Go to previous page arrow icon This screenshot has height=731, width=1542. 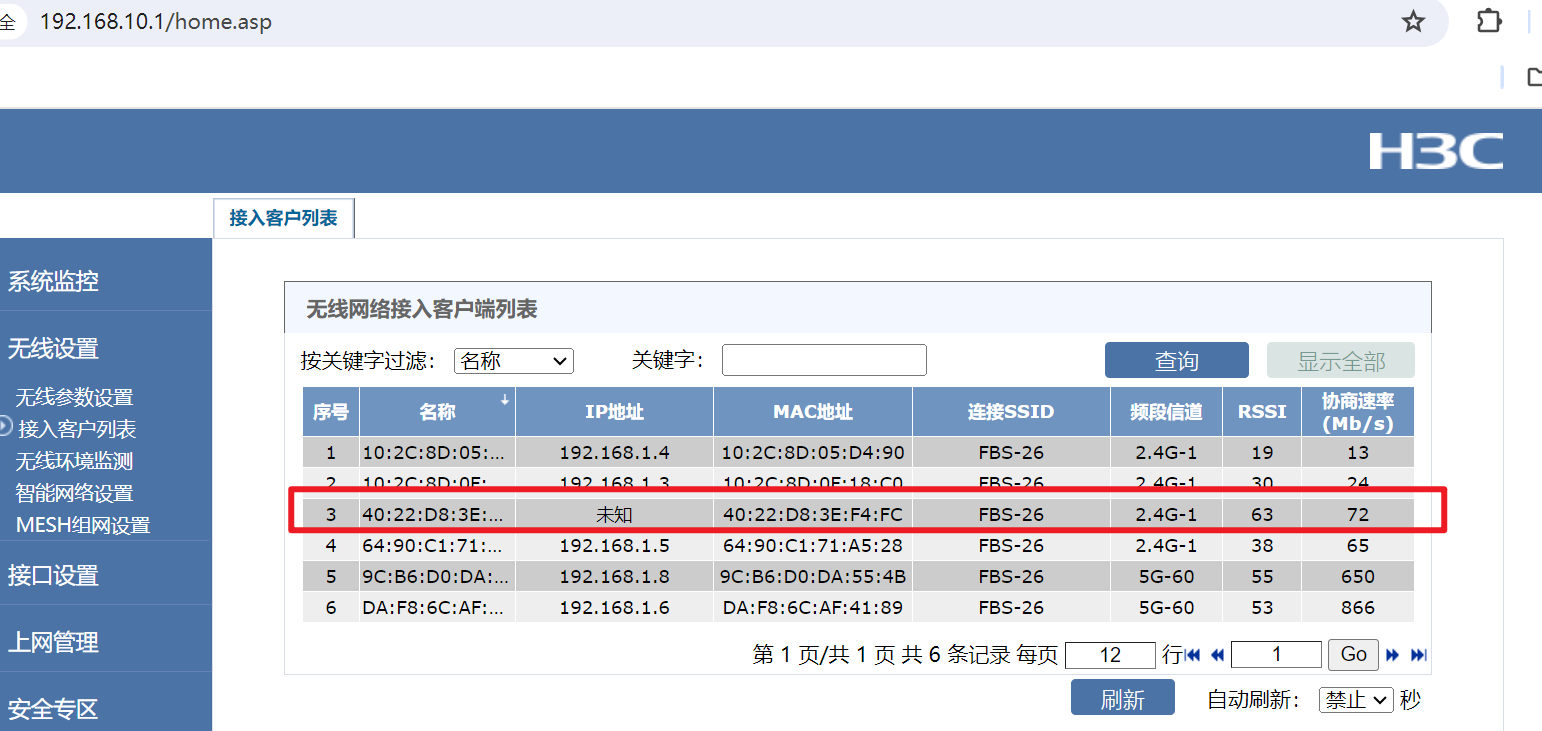point(1217,655)
